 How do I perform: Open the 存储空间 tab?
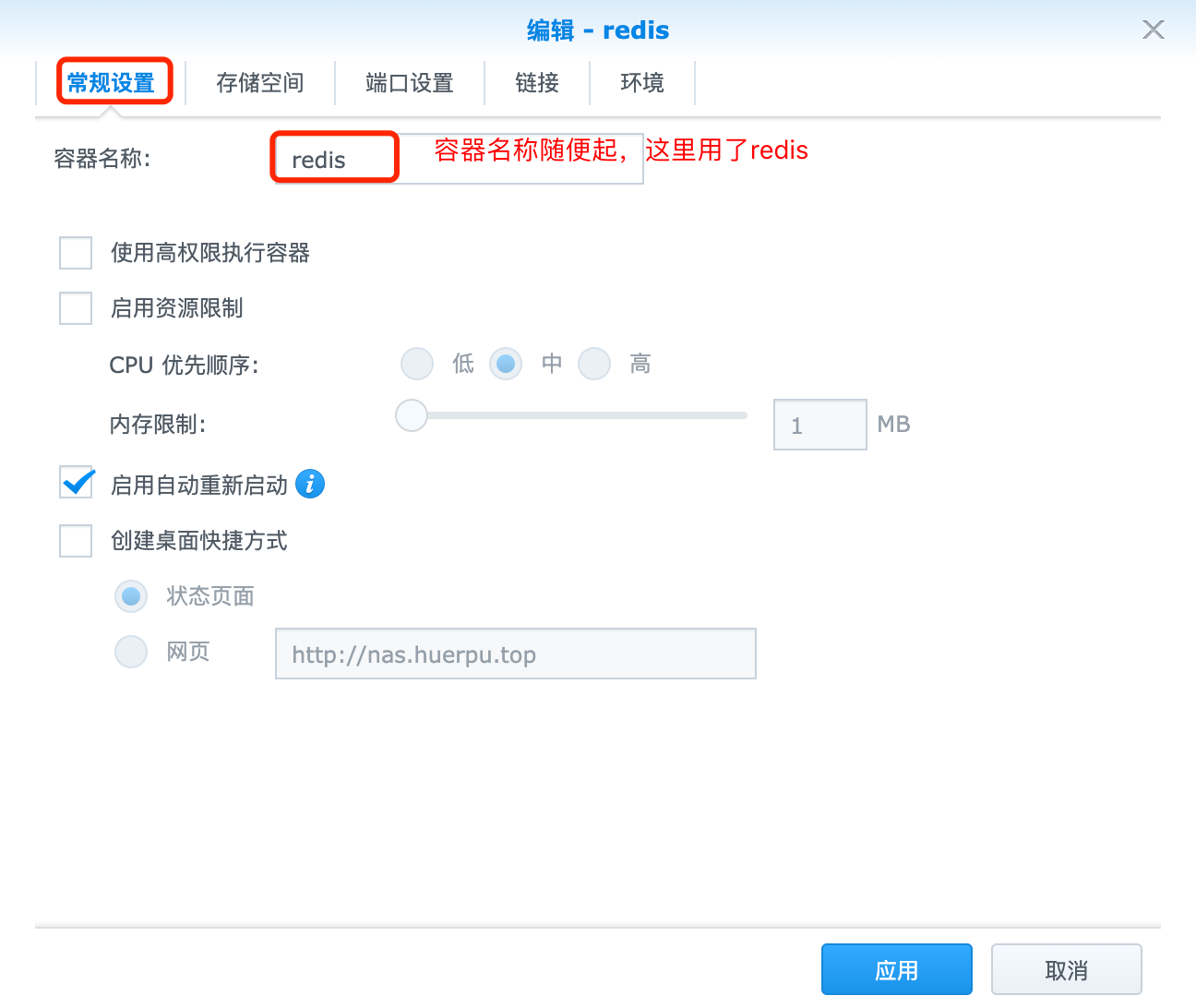click(x=260, y=83)
